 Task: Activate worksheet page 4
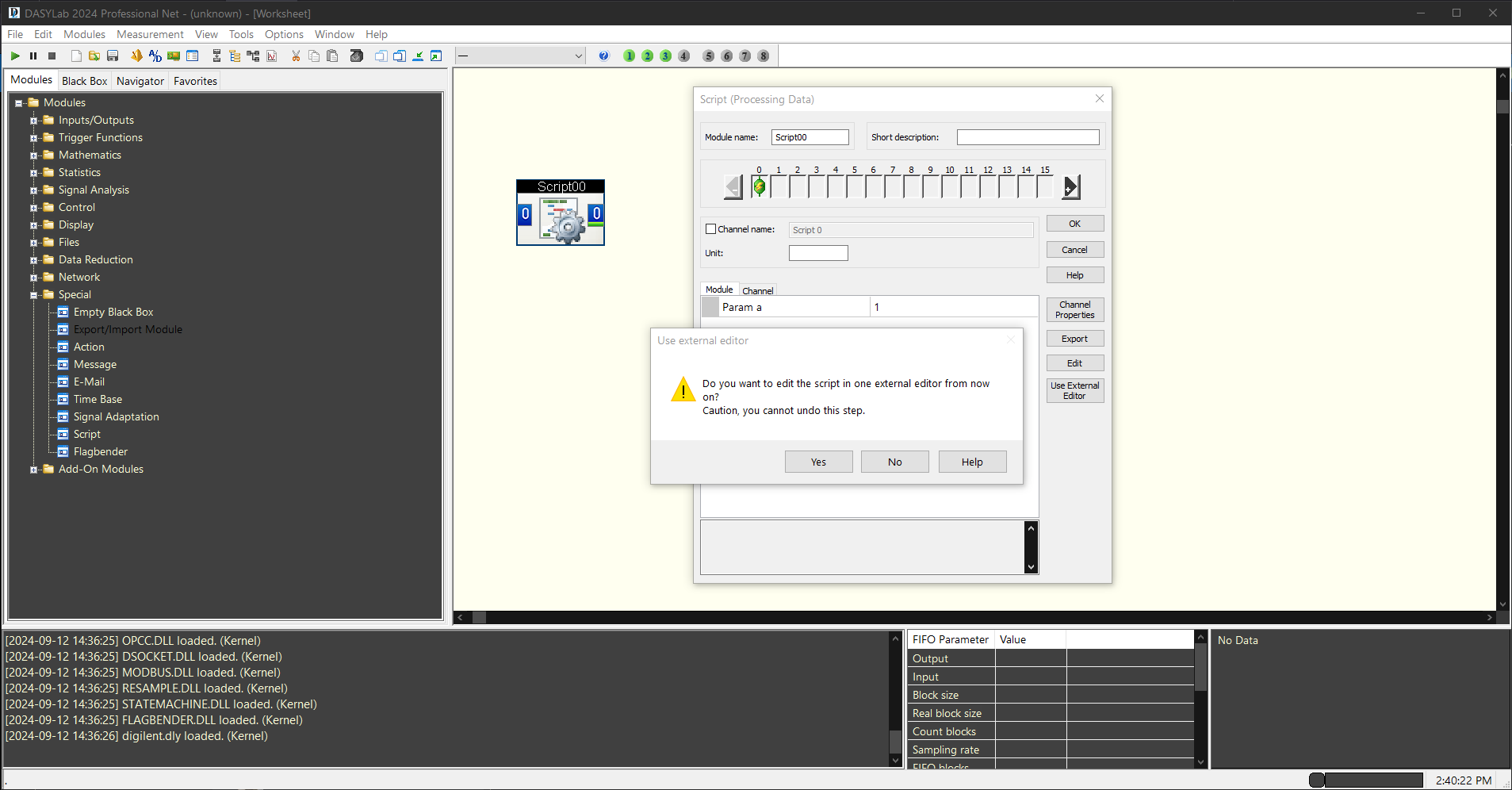(683, 56)
